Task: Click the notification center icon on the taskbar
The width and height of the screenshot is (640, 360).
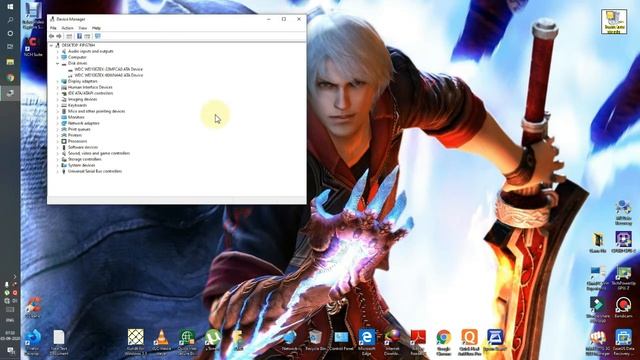Action: tap(10, 351)
